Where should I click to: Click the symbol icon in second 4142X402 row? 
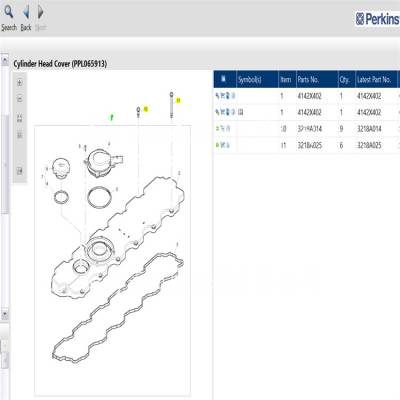click(241, 112)
